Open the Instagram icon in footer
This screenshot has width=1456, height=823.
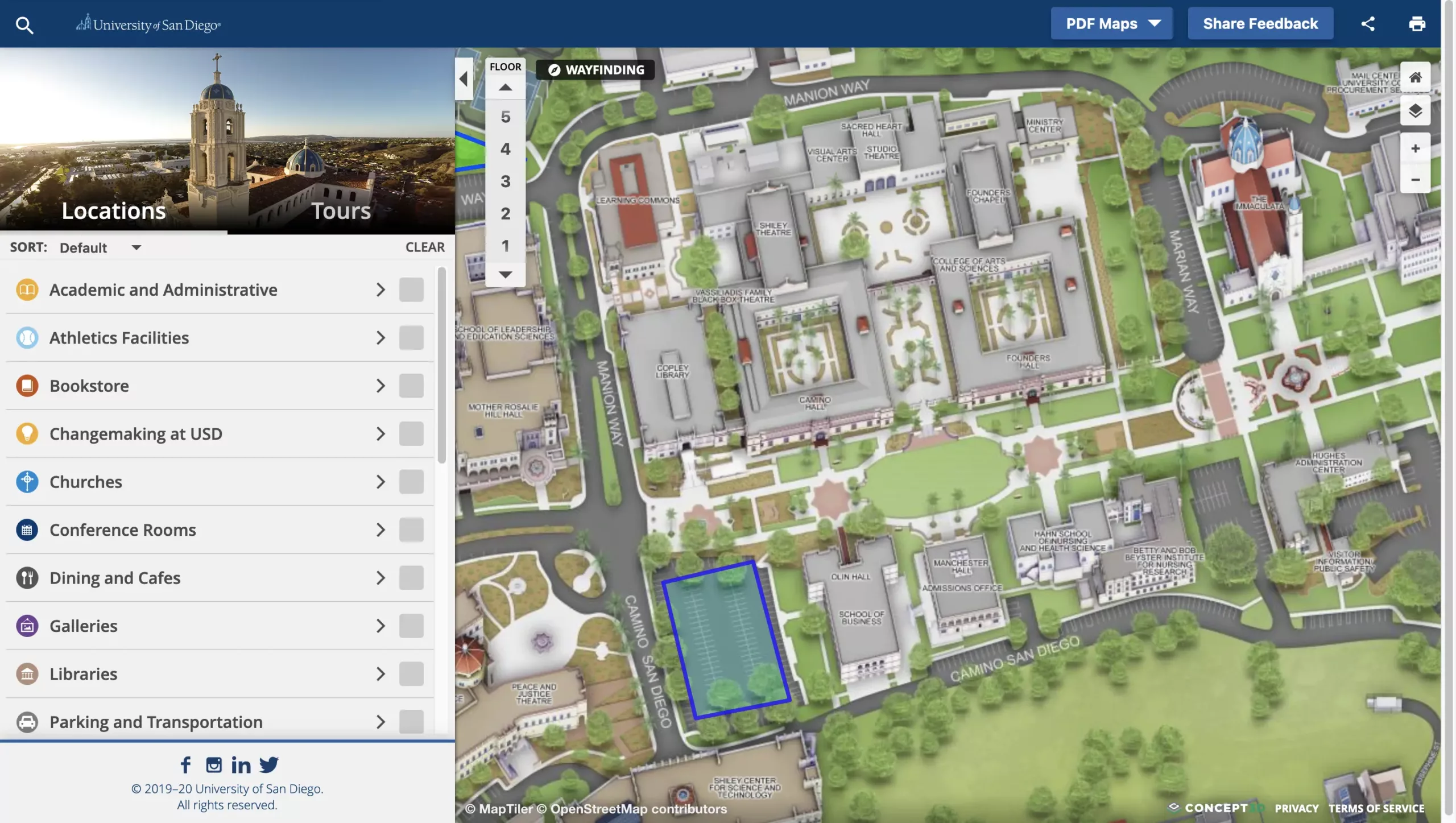click(214, 764)
